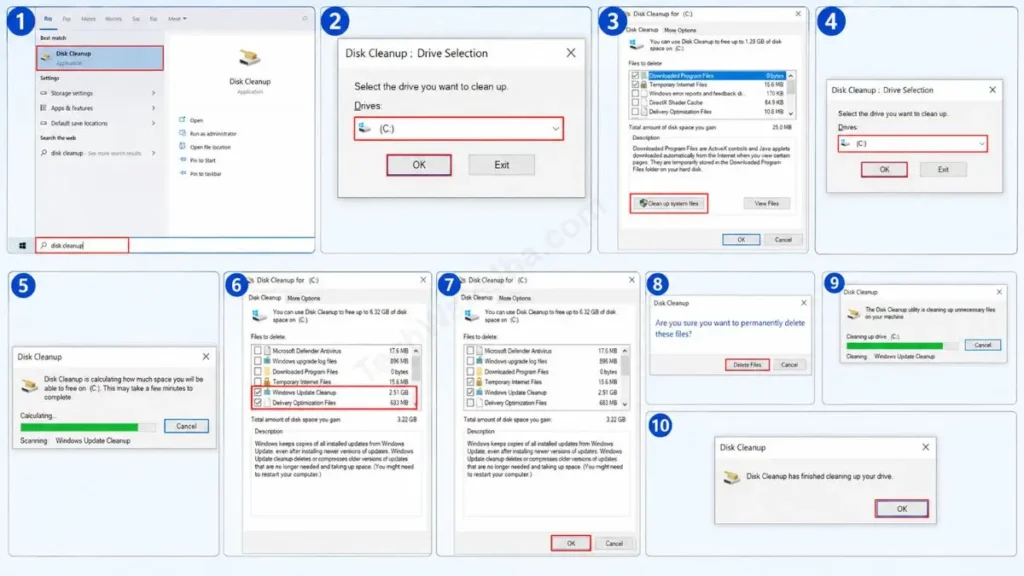Open More Options tab in the 1.20 GB window
The image size is (1024, 576).
coord(680,30)
